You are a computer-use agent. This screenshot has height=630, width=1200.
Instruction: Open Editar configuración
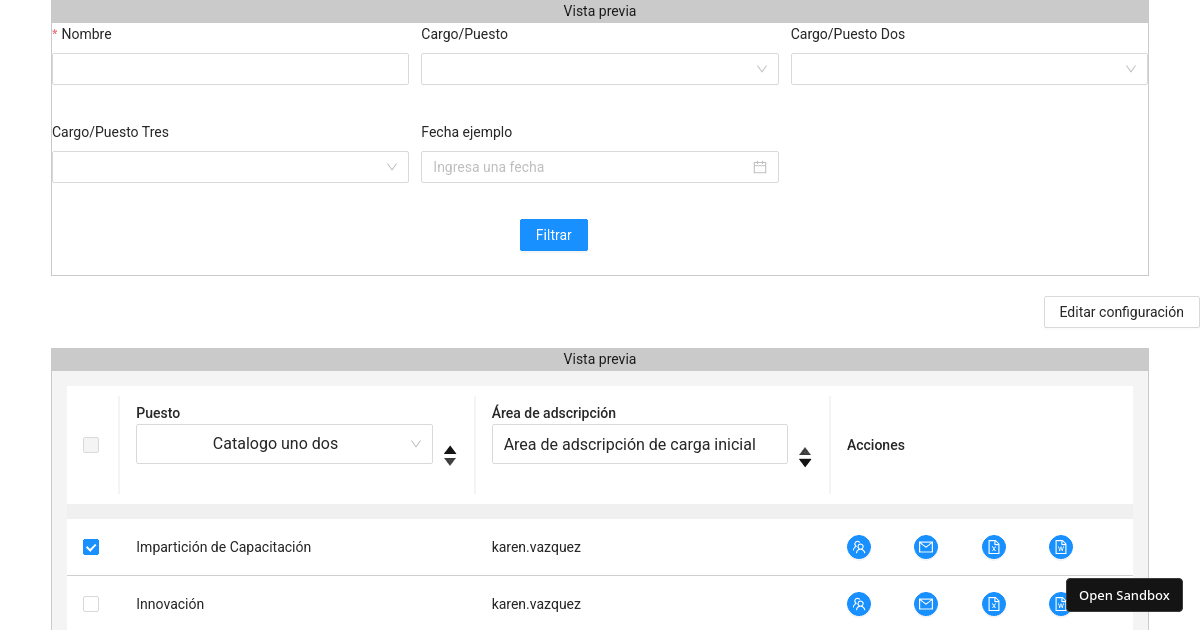(1121, 312)
